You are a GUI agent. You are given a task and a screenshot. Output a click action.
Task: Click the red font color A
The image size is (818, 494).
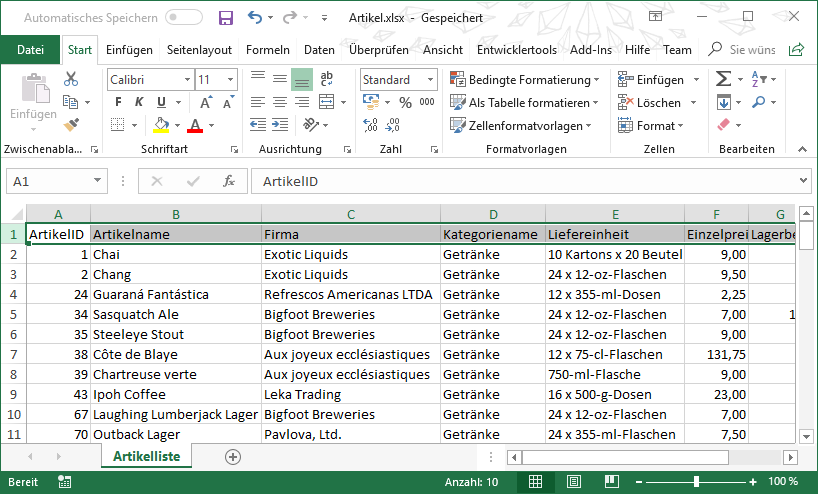(x=195, y=125)
